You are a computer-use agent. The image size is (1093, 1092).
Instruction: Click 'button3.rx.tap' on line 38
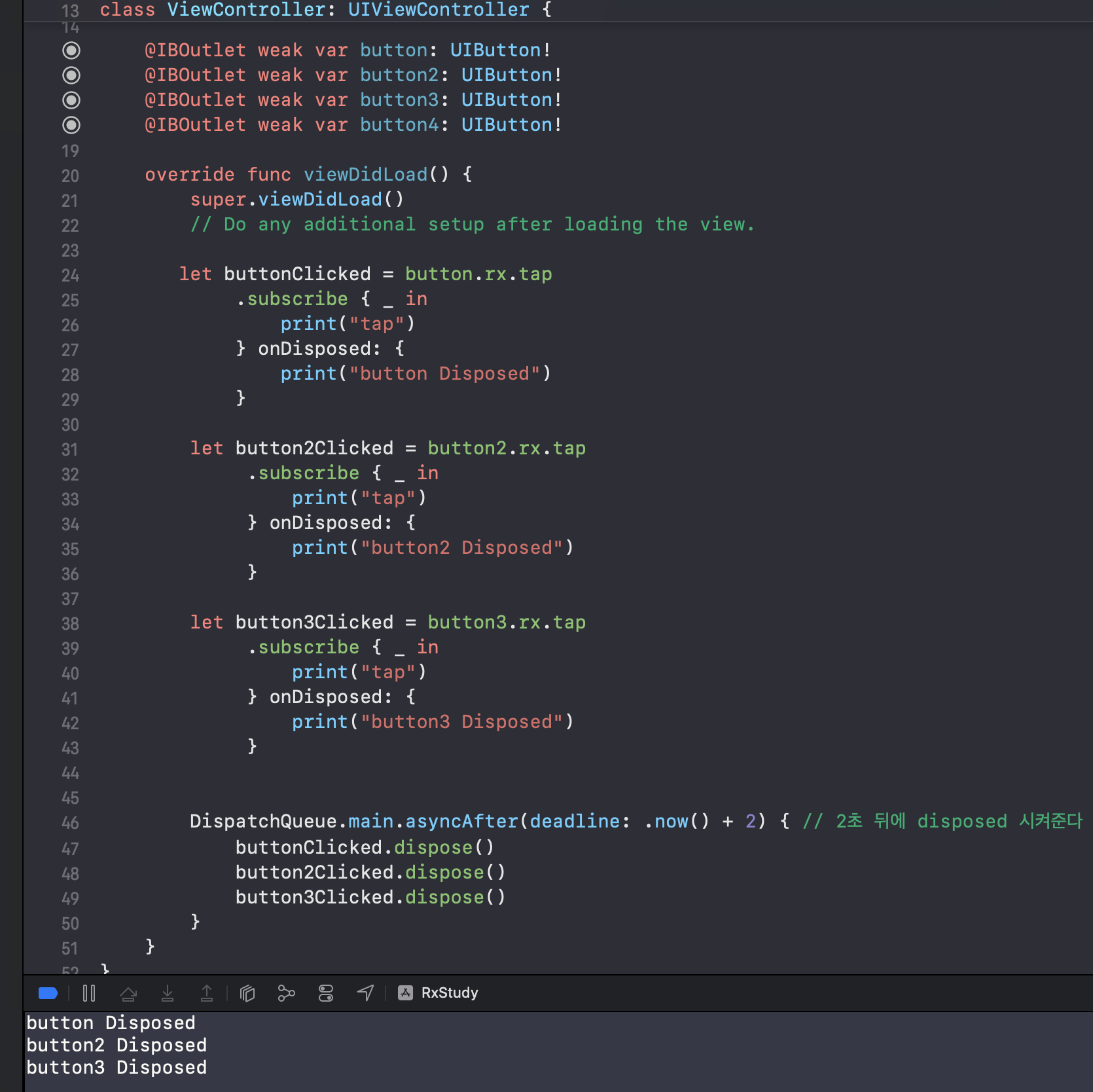507,623
